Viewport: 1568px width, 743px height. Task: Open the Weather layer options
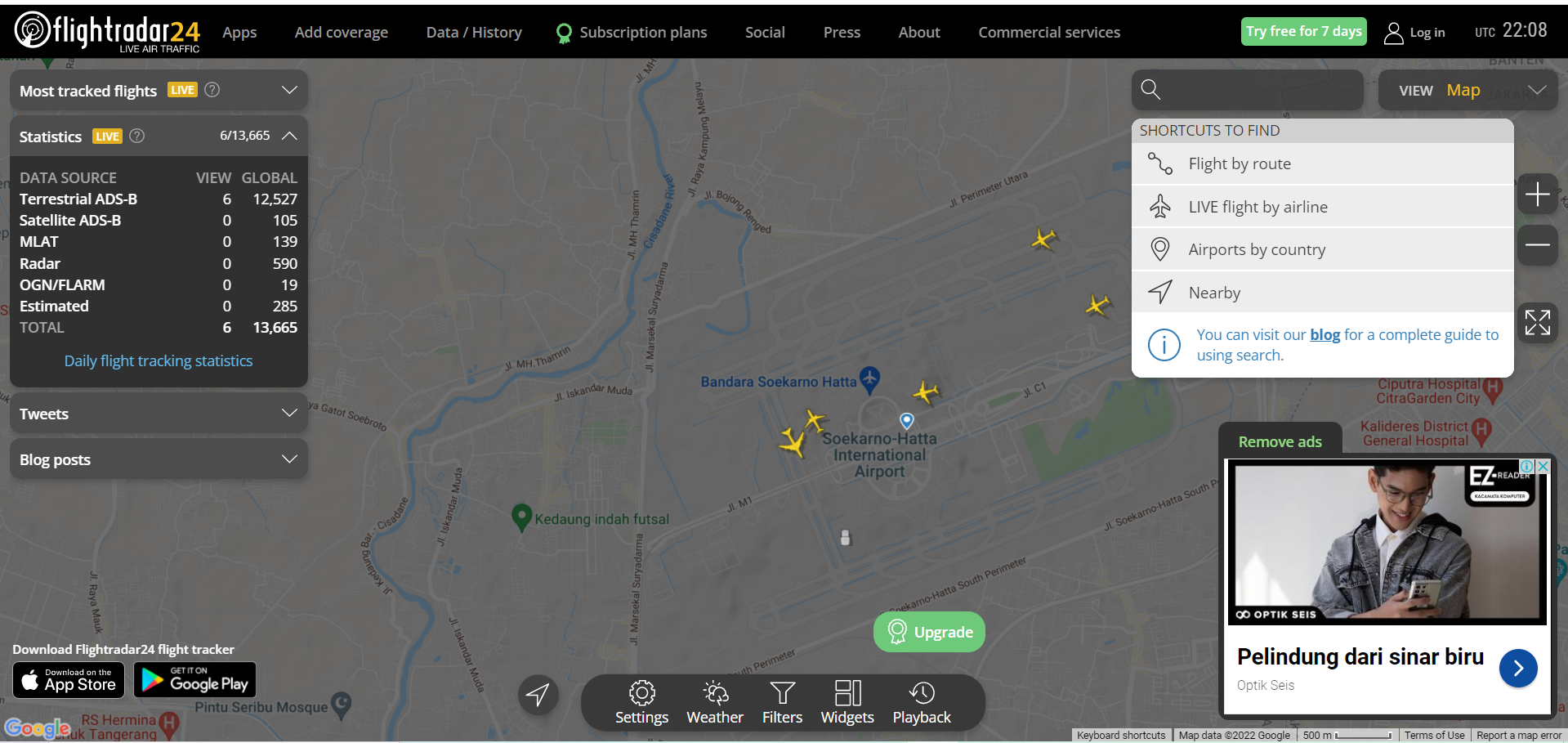coord(714,702)
